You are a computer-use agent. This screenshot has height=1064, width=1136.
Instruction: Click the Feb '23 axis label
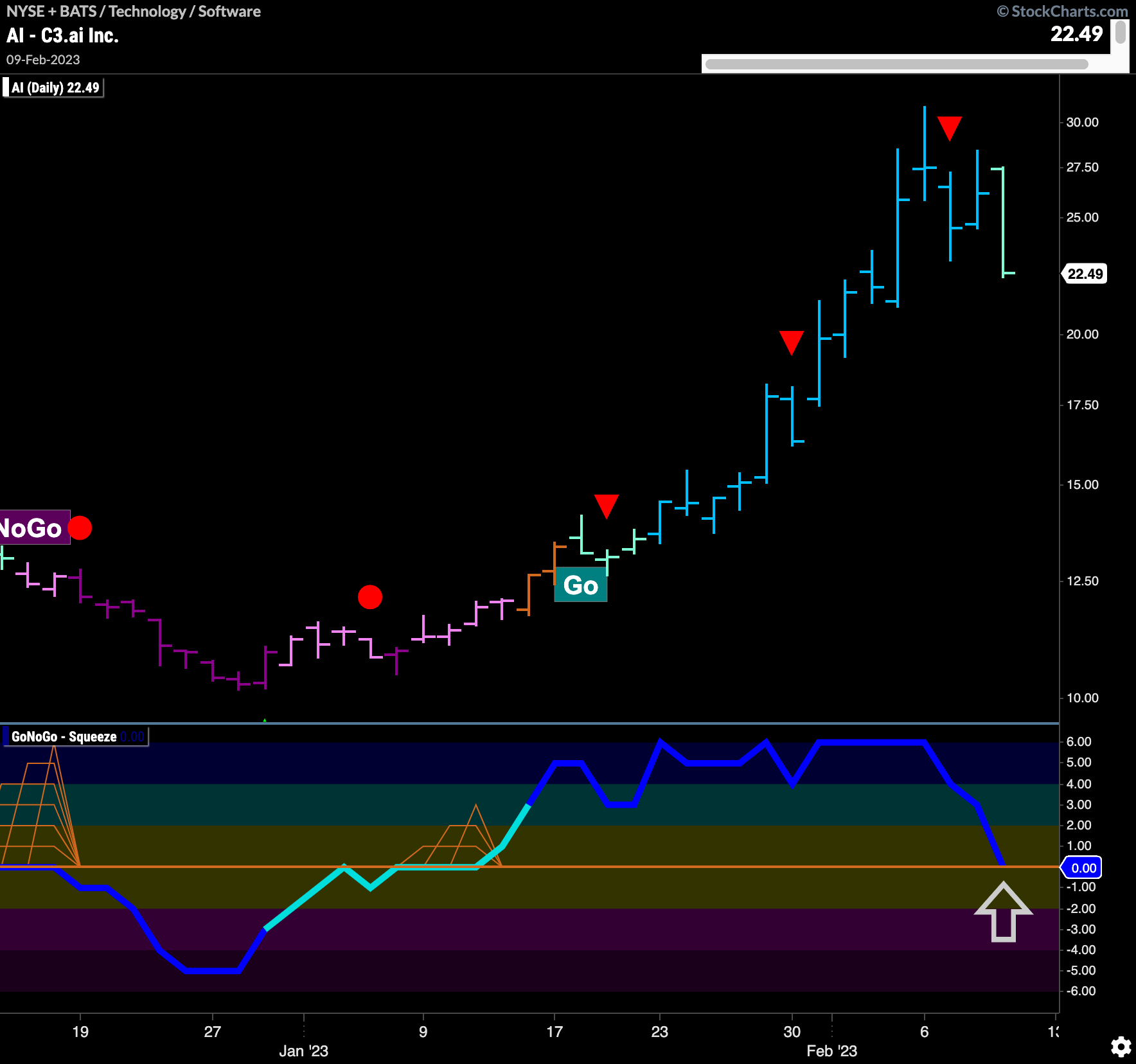pyautogui.click(x=832, y=1051)
